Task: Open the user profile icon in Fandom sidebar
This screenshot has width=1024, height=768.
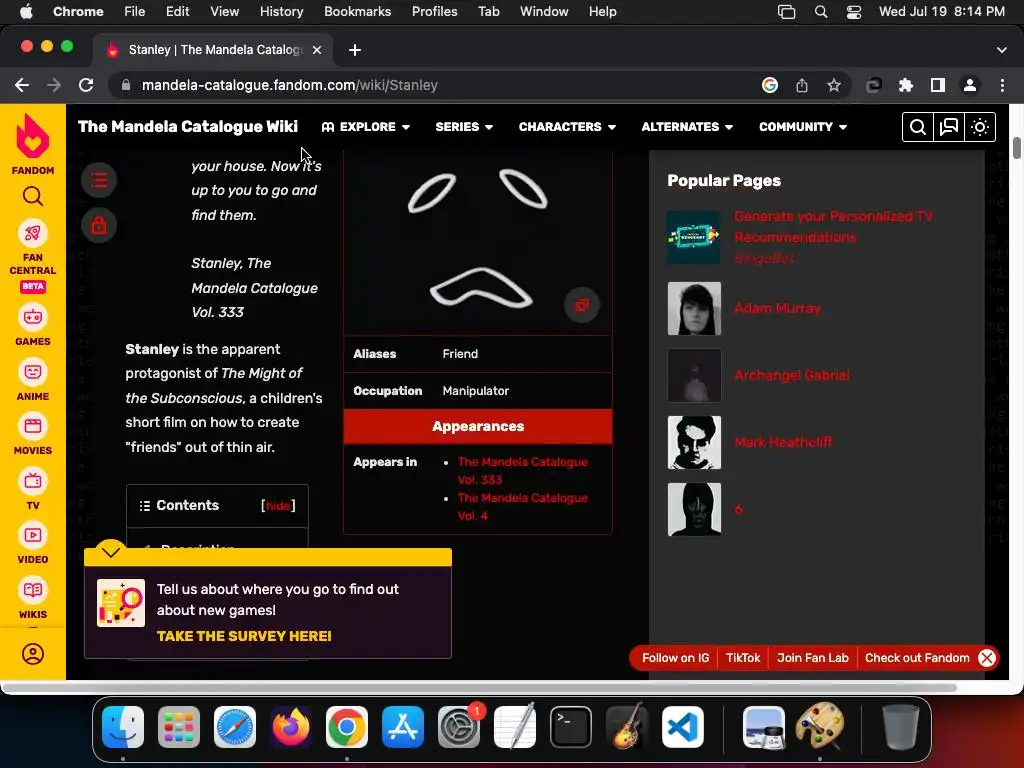Action: pyautogui.click(x=33, y=654)
